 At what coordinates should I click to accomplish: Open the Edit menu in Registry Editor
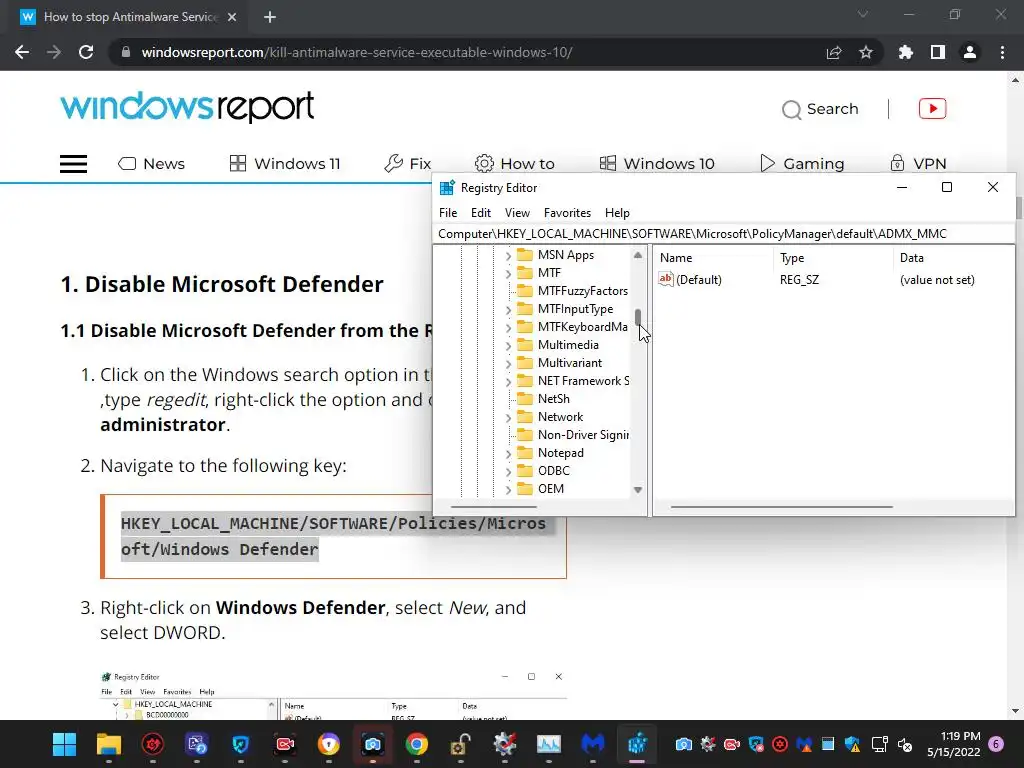coord(481,213)
